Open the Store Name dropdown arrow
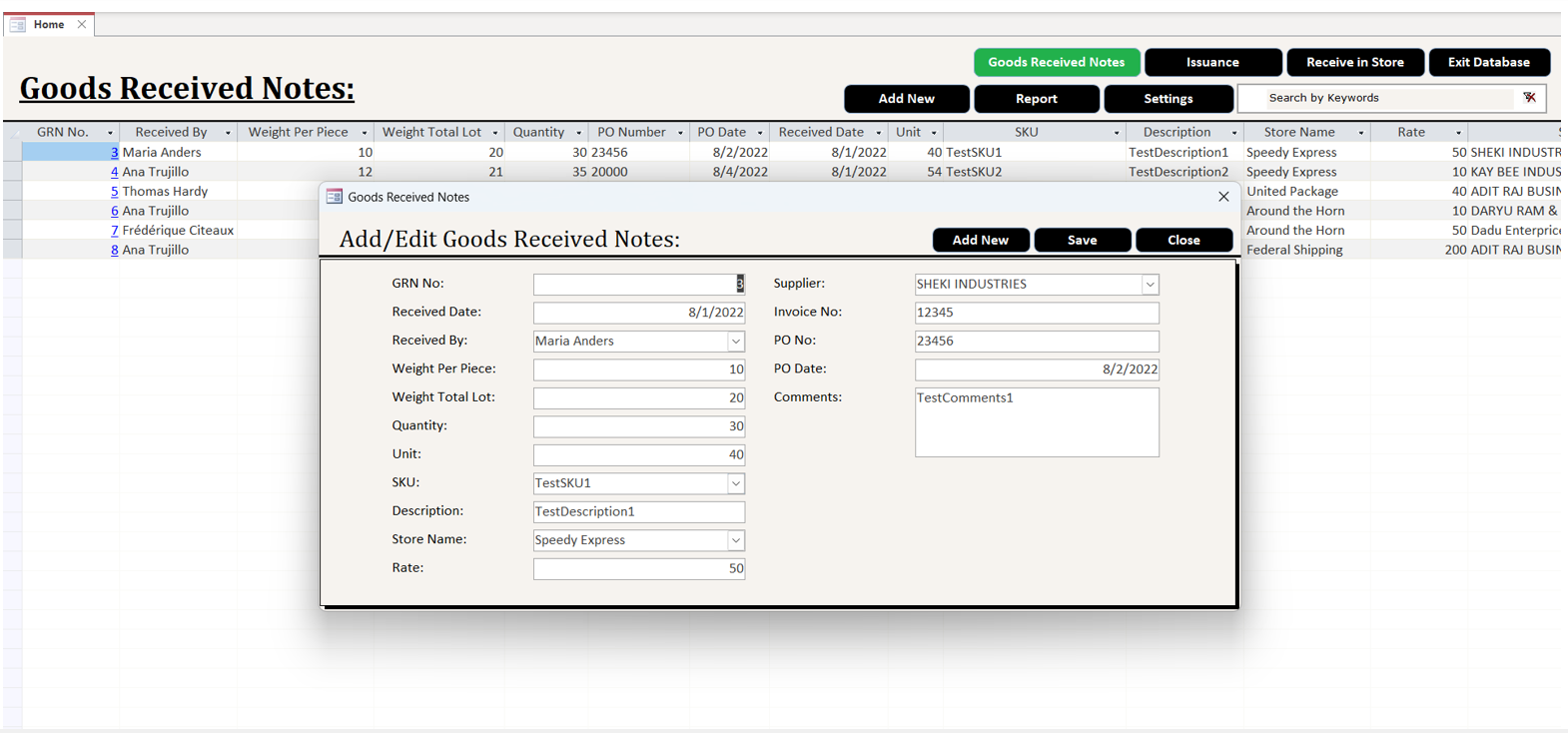This screenshot has width=1568, height=733. tap(735, 540)
